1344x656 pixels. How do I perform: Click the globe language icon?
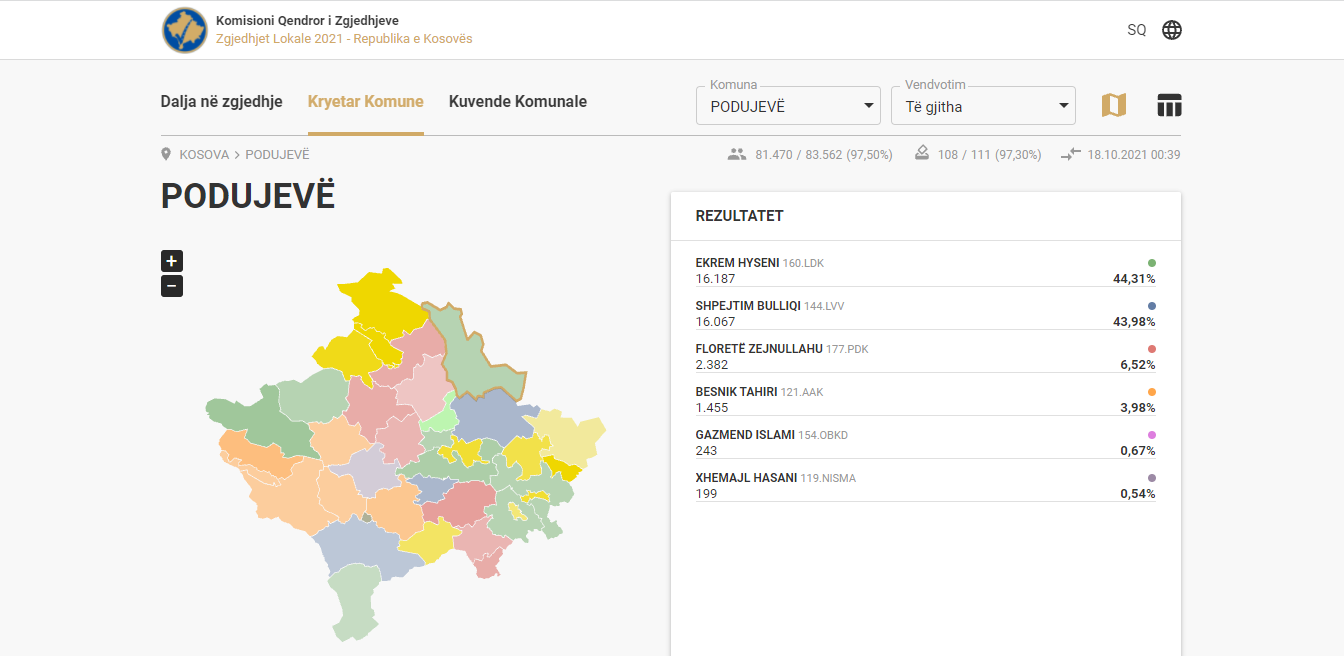tap(1172, 30)
